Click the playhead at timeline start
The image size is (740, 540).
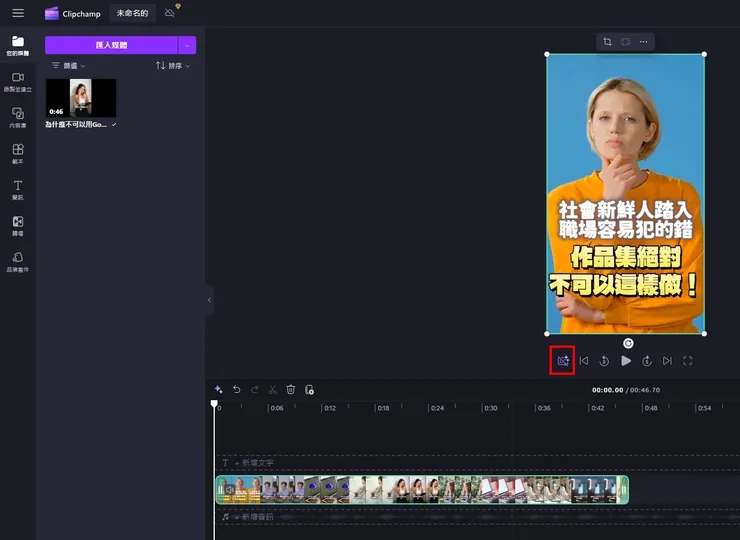click(x=214, y=404)
